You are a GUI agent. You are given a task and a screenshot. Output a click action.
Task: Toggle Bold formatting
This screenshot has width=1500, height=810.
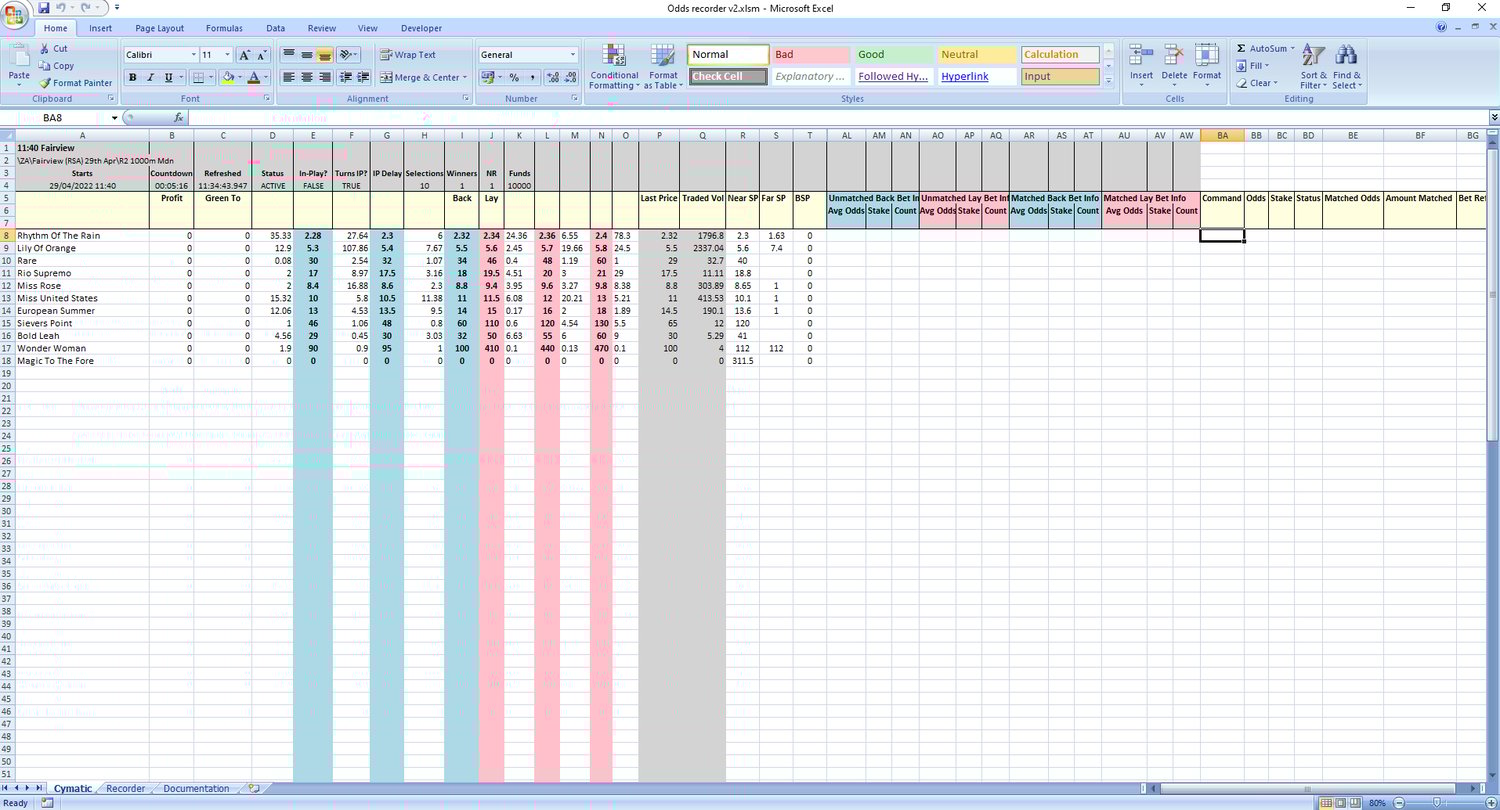coord(133,77)
